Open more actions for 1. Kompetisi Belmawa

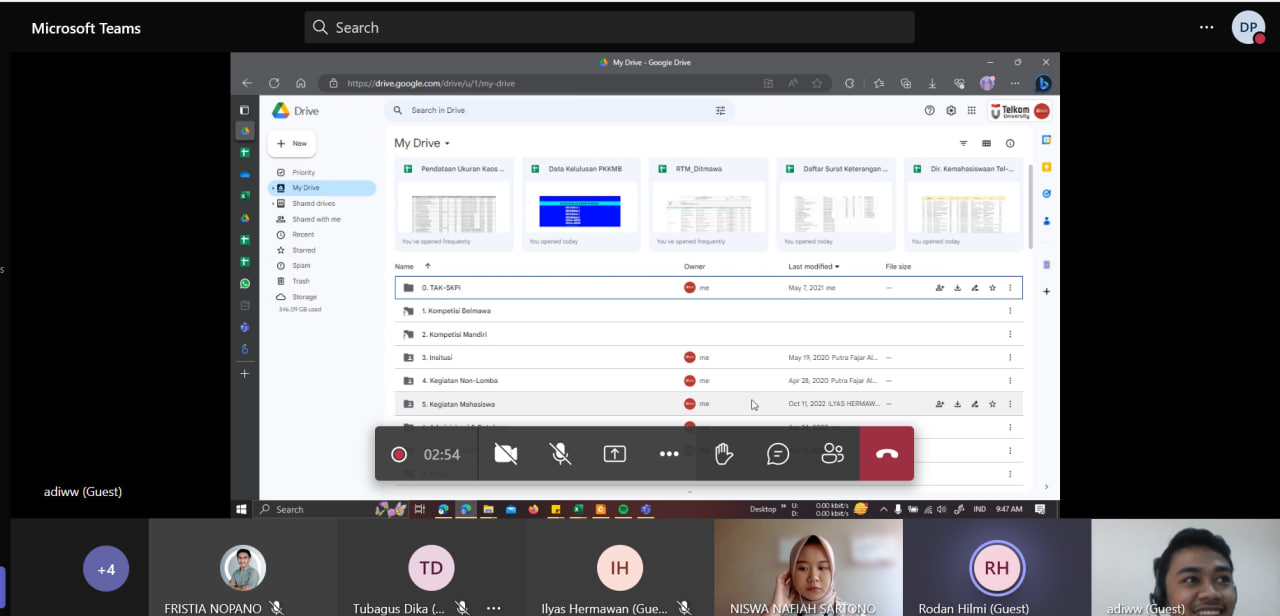(1010, 311)
